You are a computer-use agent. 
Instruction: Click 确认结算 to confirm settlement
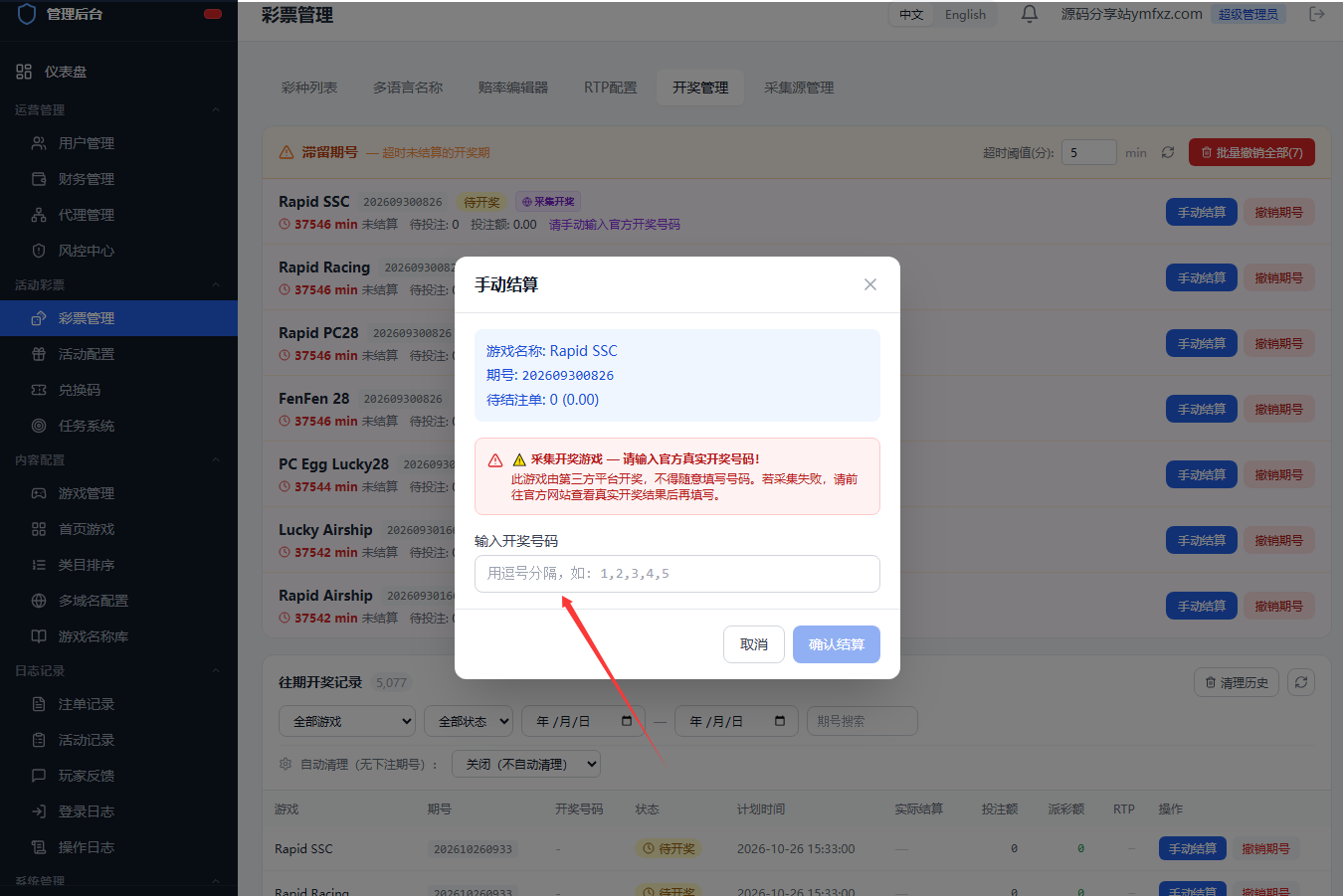pos(837,644)
